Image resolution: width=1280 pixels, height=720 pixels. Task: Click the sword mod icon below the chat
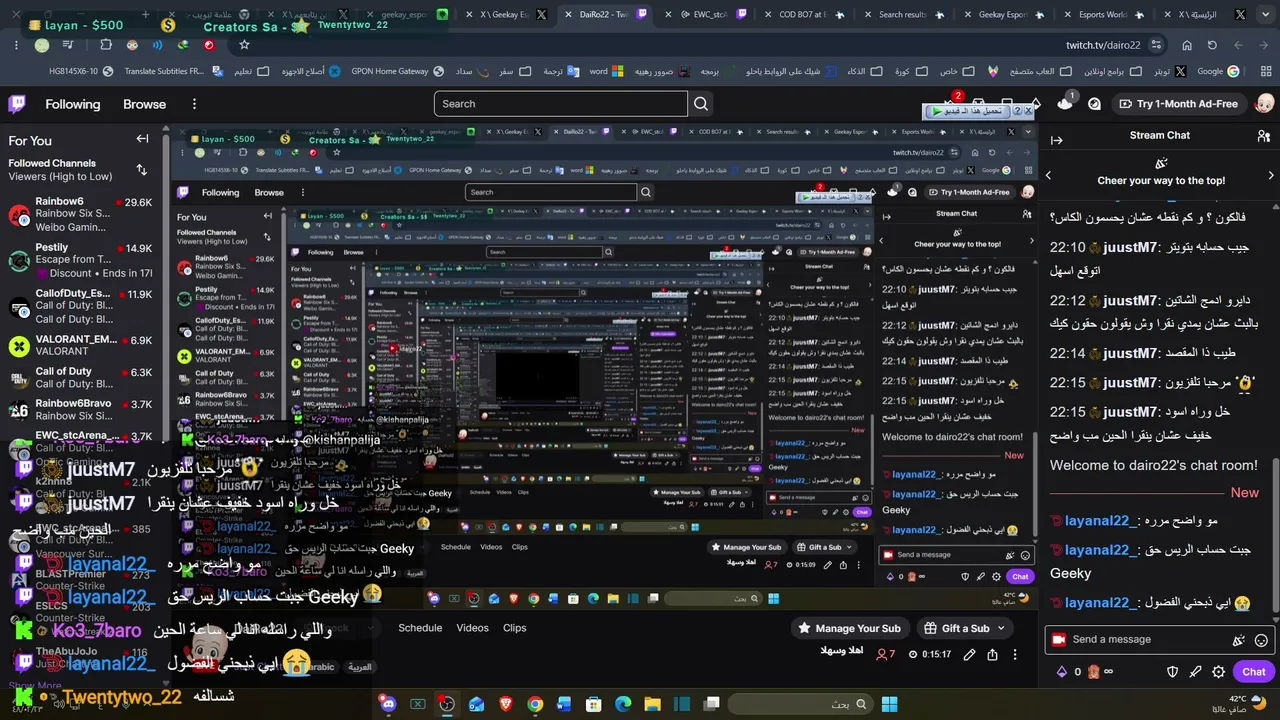click(1196, 672)
